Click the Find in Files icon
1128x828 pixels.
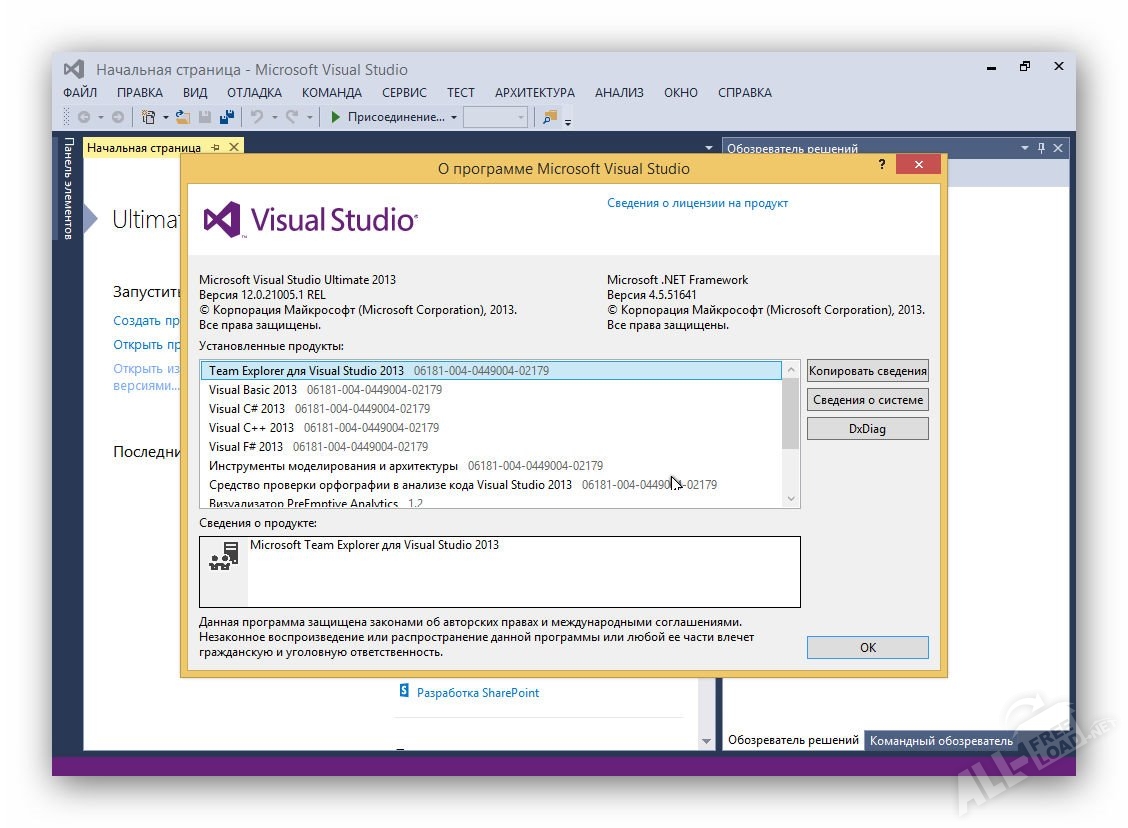point(549,117)
